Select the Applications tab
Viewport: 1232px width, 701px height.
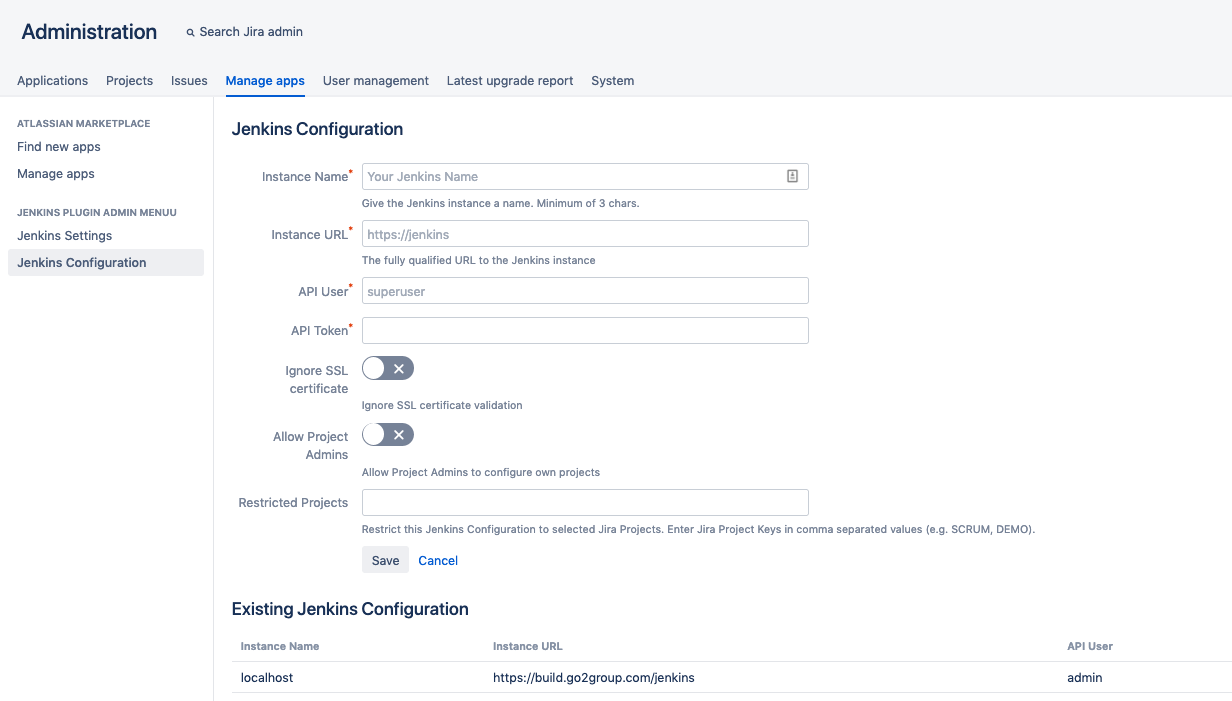(52, 81)
